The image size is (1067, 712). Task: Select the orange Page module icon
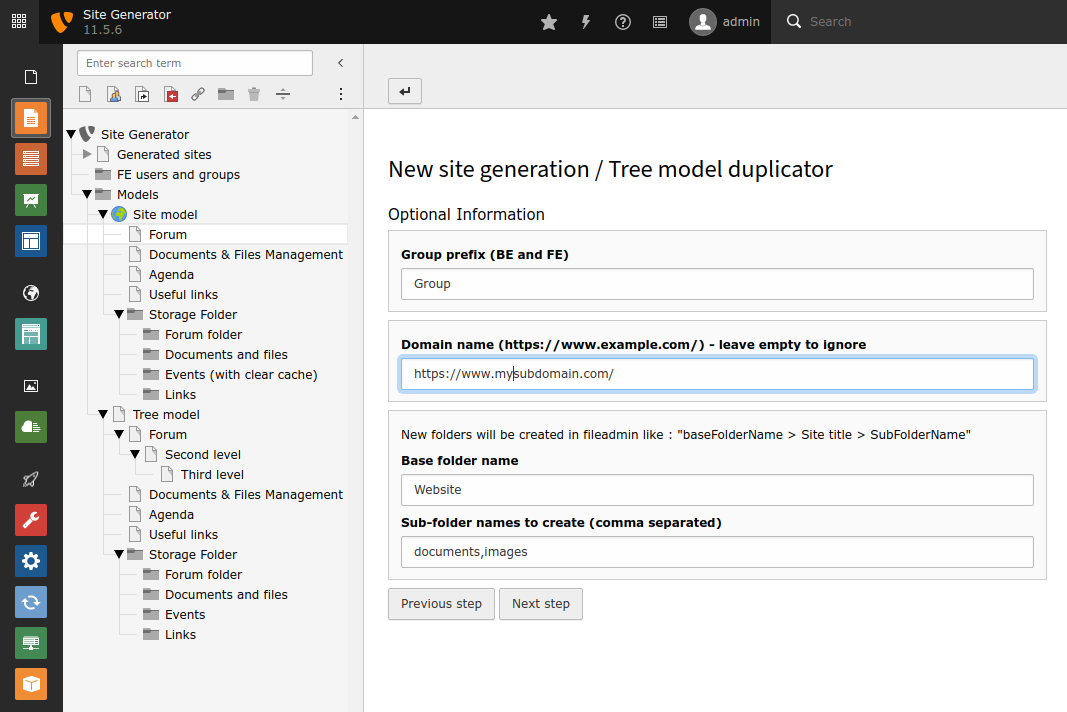tap(31, 118)
